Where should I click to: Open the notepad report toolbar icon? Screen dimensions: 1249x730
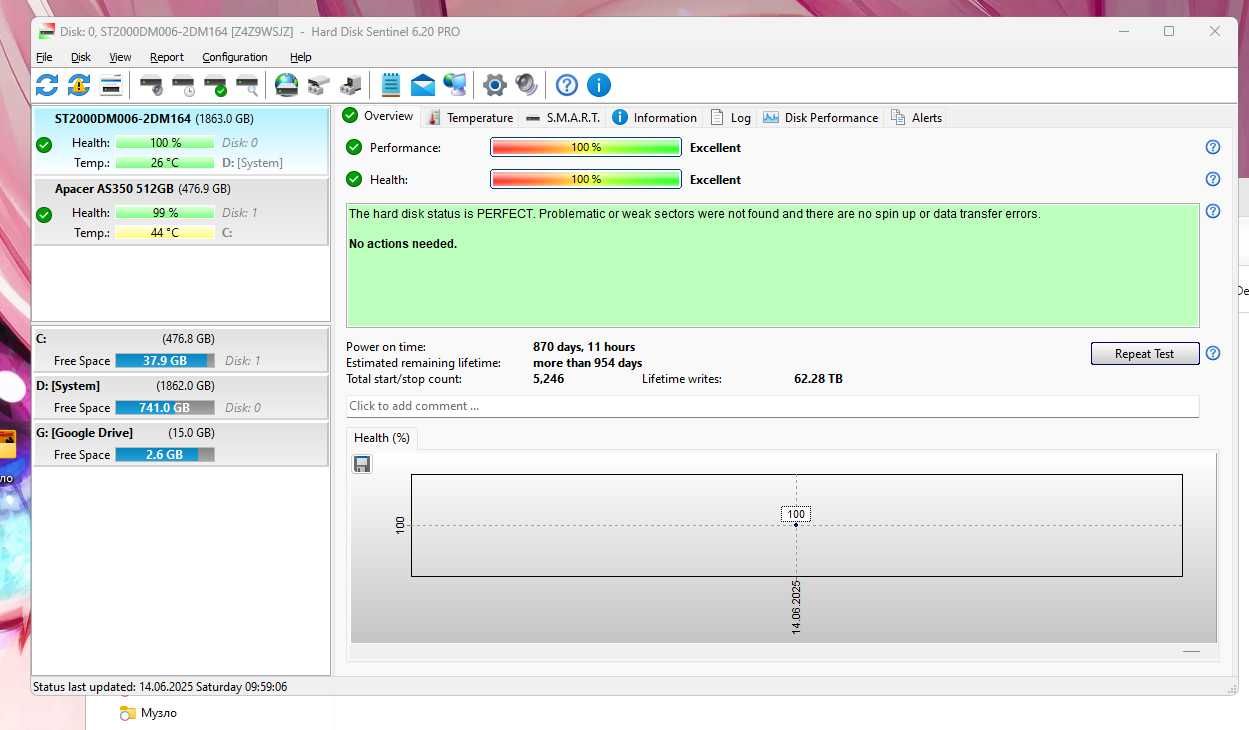coord(391,85)
